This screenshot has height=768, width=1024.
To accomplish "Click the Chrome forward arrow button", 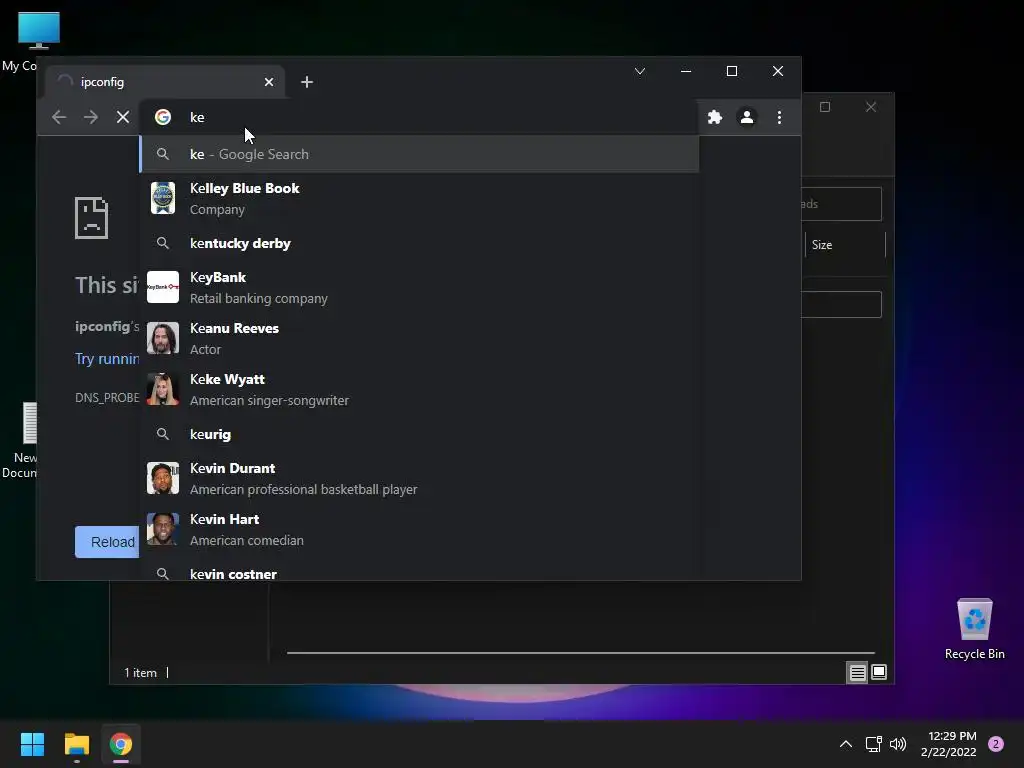I will [x=91, y=117].
